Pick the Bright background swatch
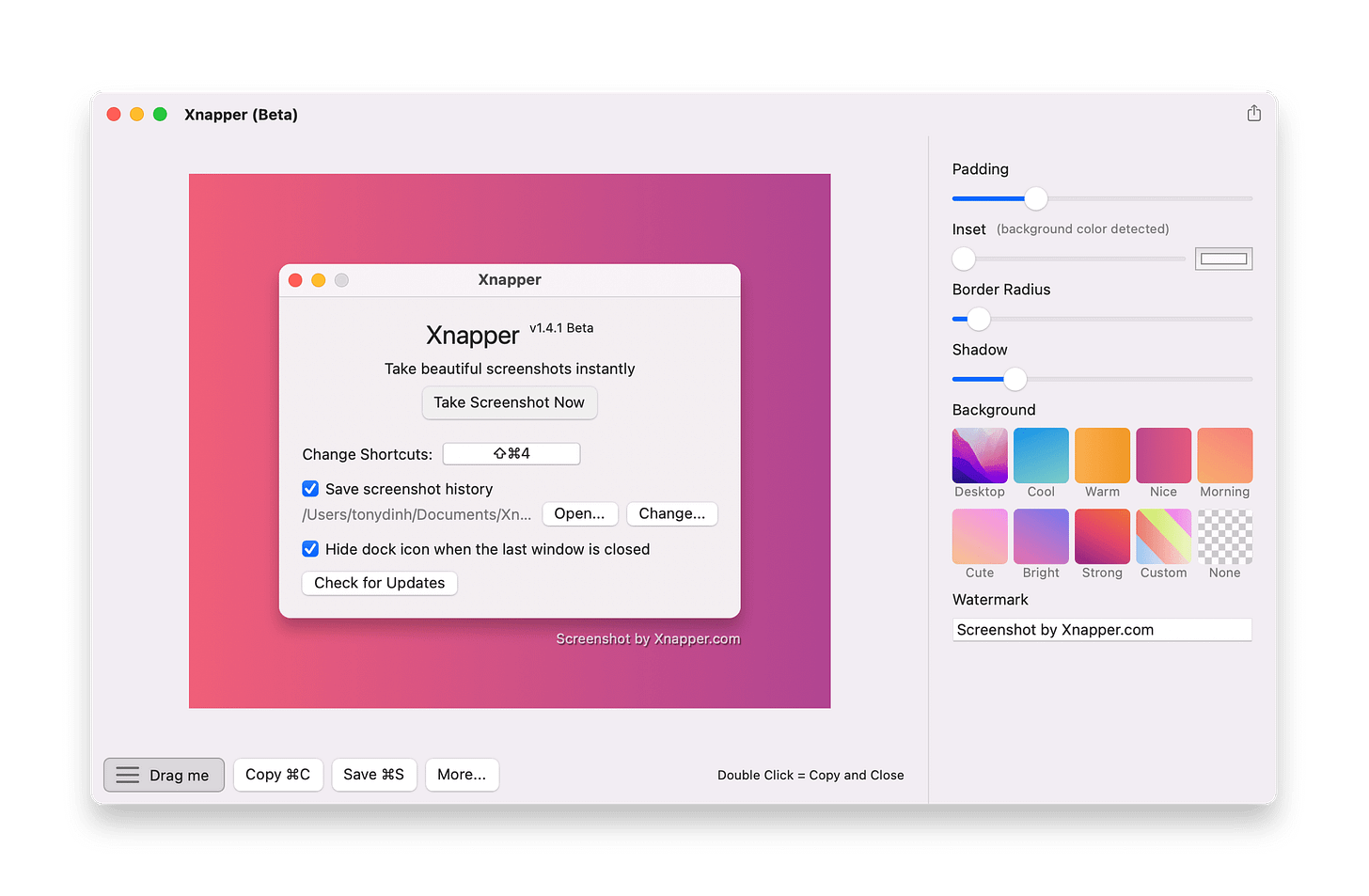 click(x=1041, y=536)
